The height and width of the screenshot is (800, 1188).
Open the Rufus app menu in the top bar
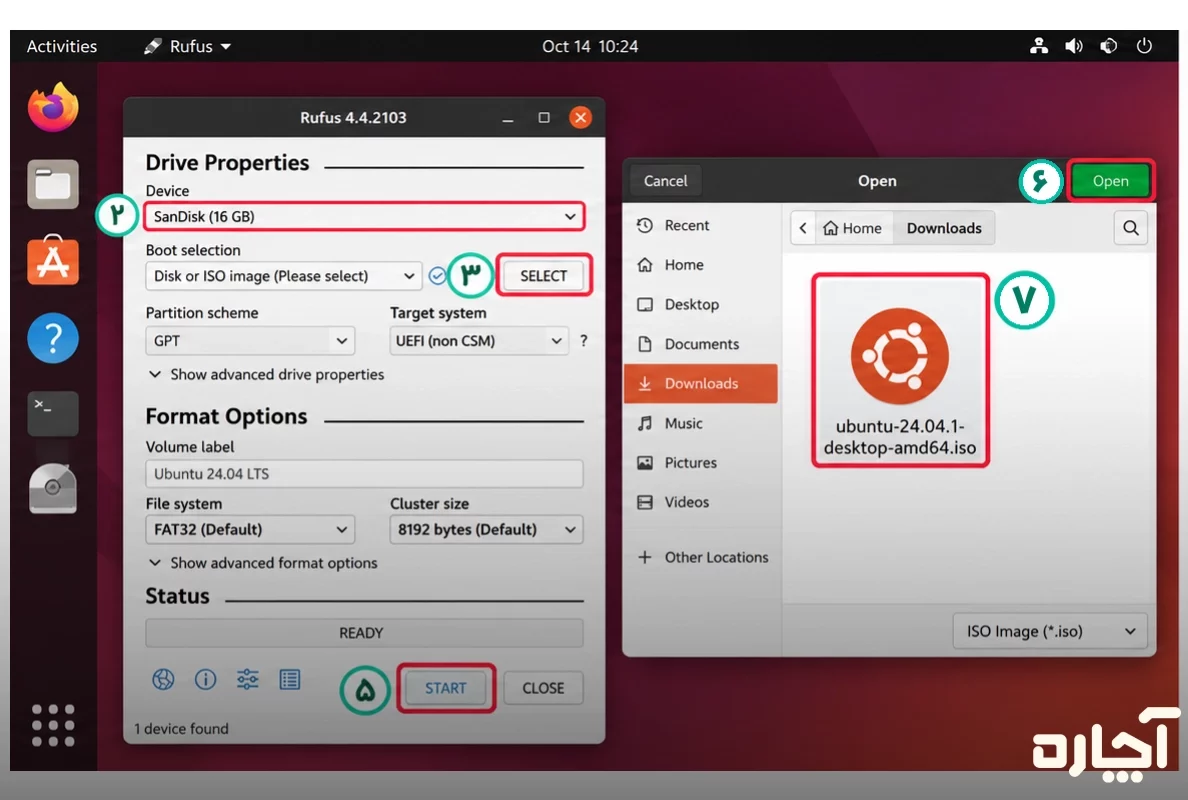click(188, 46)
